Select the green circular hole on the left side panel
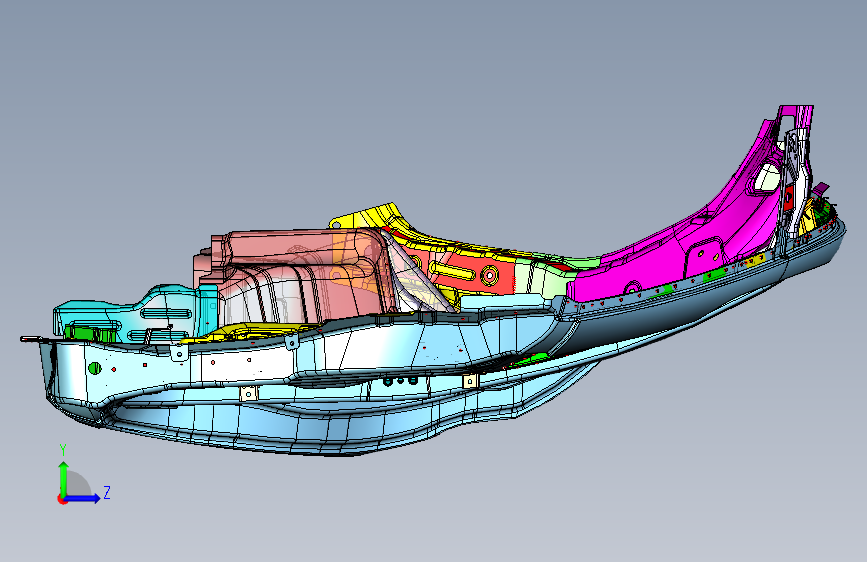Image resolution: width=867 pixels, height=562 pixels. tap(95, 367)
